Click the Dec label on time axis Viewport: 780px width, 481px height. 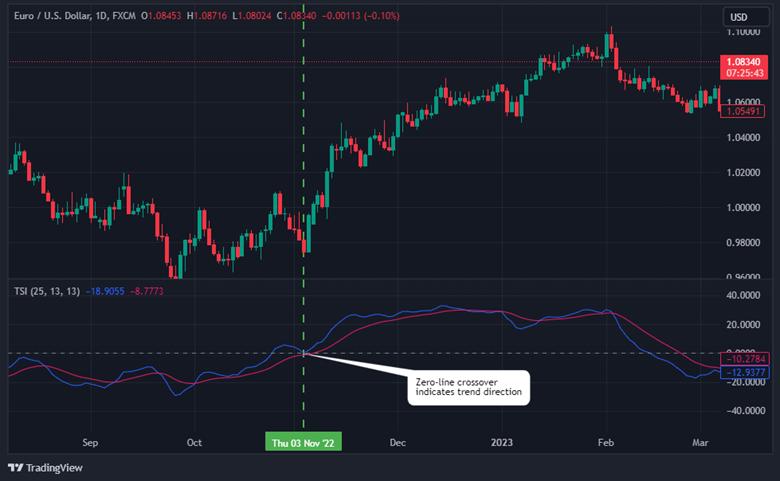point(397,442)
